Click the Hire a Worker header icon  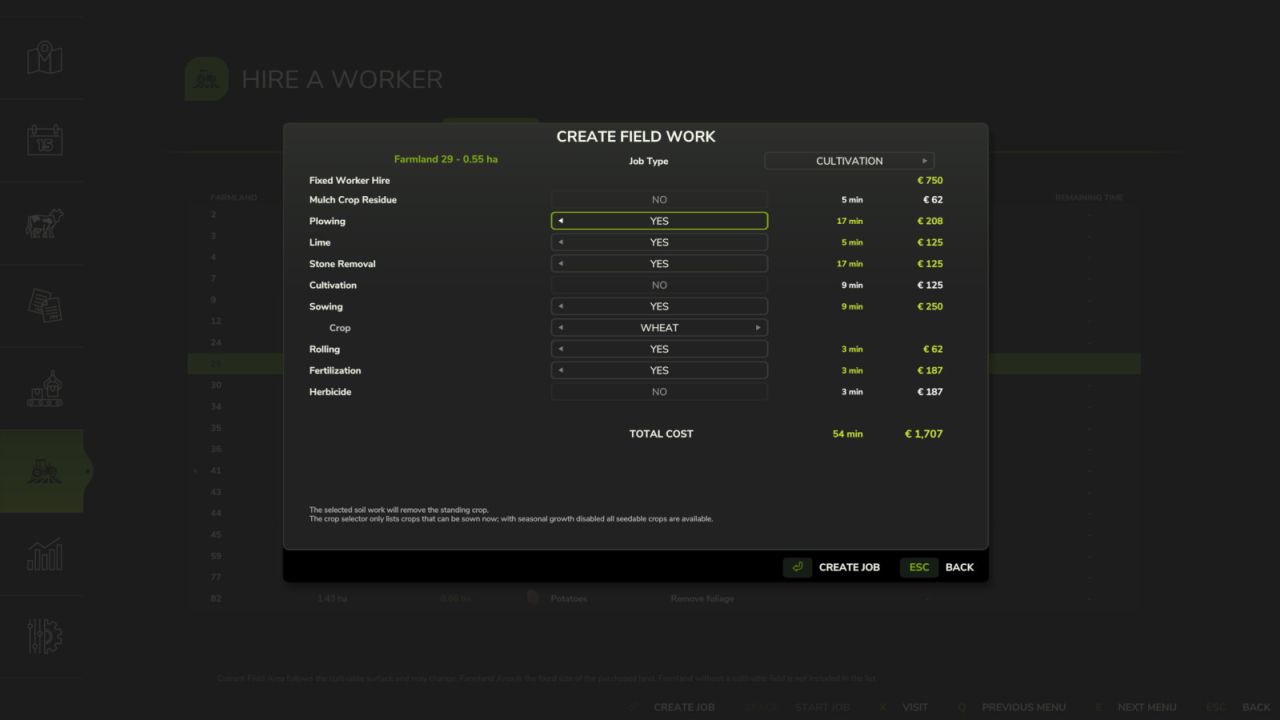coord(207,79)
